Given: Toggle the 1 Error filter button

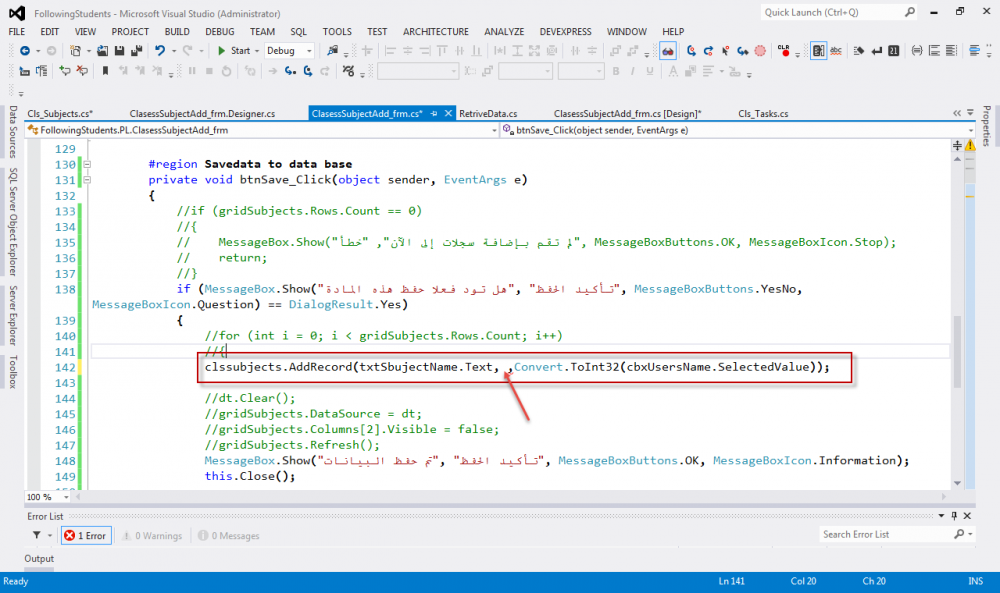Looking at the screenshot, I should 87,536.
